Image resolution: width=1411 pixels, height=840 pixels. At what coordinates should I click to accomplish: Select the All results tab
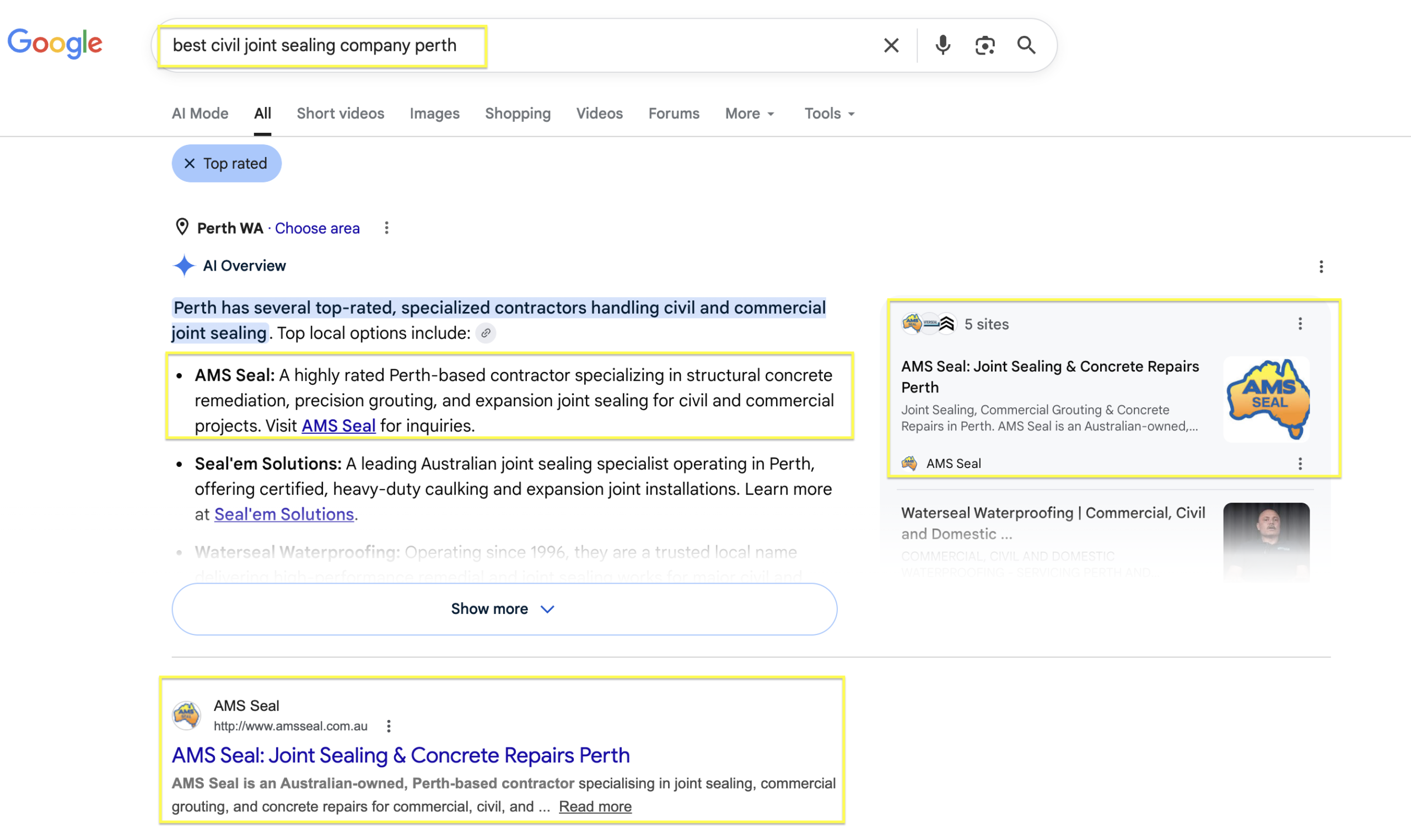(x=262, y=113)
